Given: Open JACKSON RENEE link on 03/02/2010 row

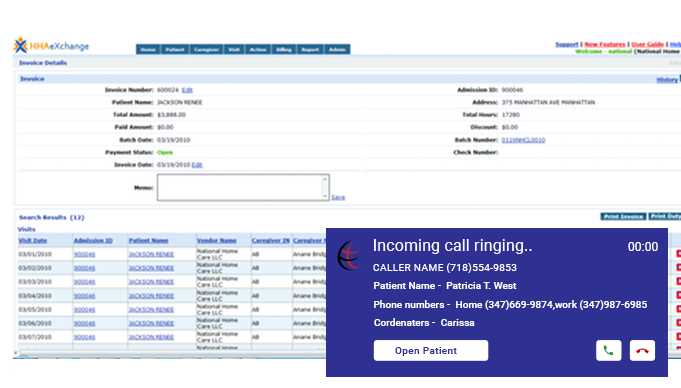Looking at the screenshot, I should (151, 268).
